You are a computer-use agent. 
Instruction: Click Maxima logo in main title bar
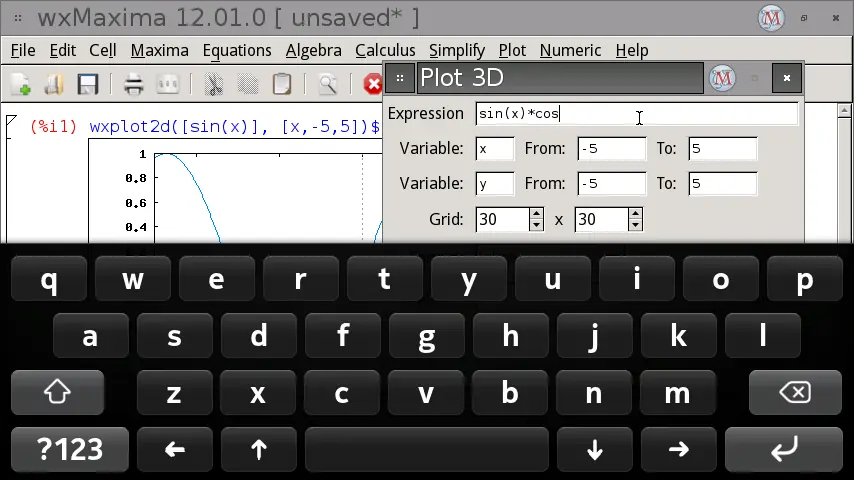[771, 19]
